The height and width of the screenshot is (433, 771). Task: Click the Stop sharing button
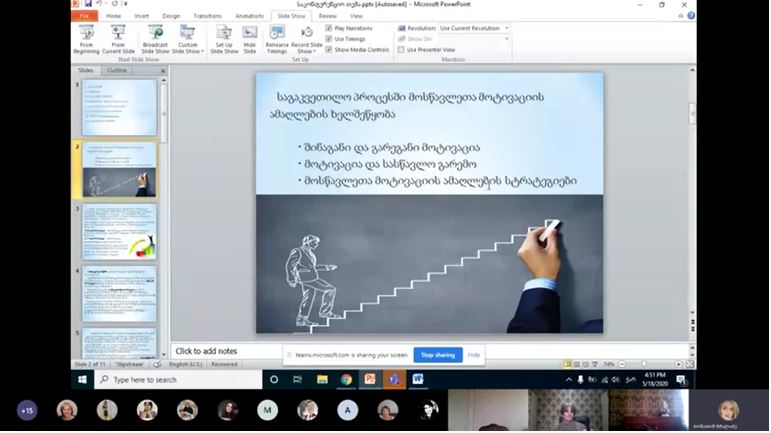click(x=437, y=355)
